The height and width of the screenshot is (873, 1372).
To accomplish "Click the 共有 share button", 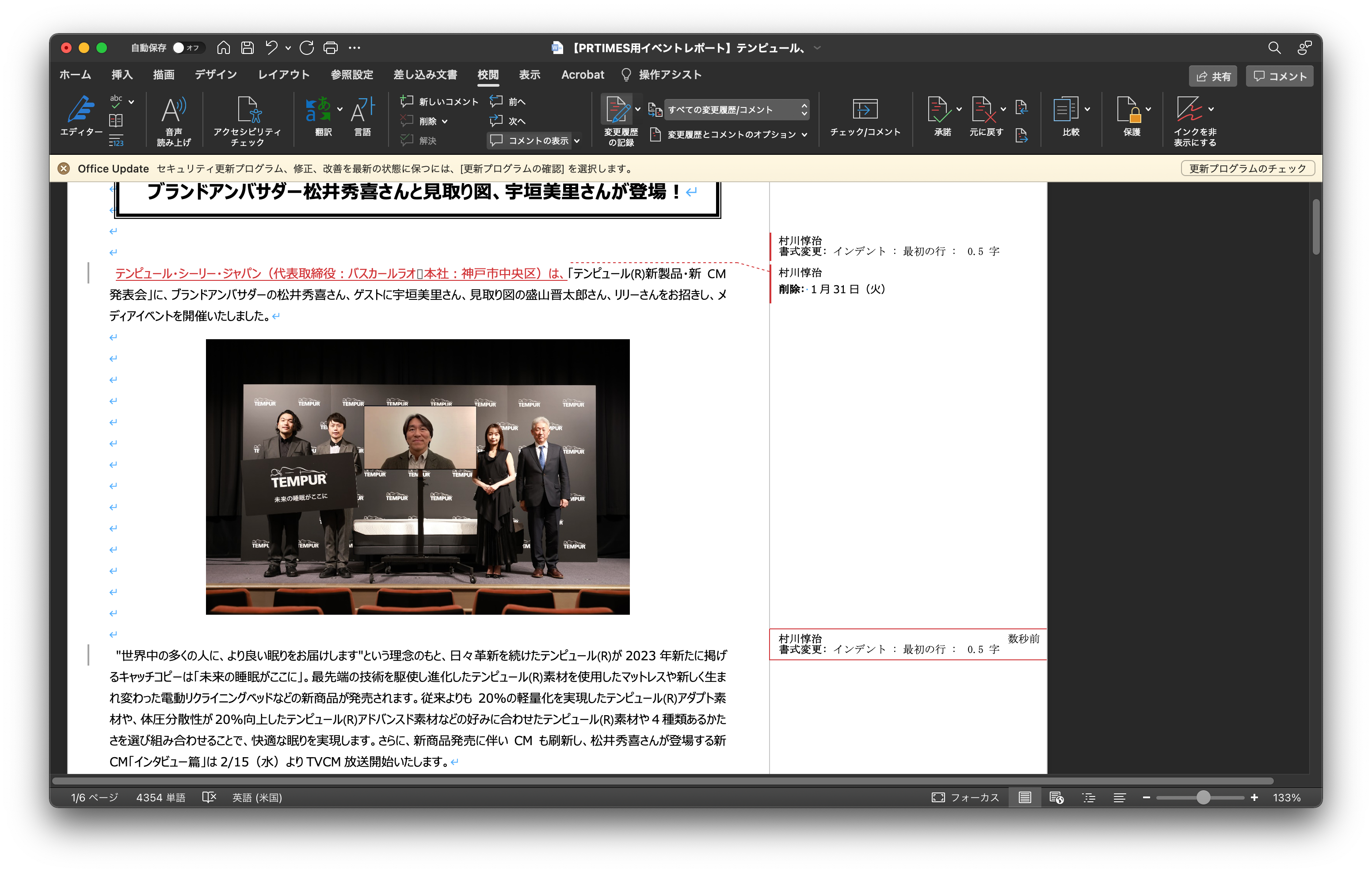I will click(x=1212, y=77).
